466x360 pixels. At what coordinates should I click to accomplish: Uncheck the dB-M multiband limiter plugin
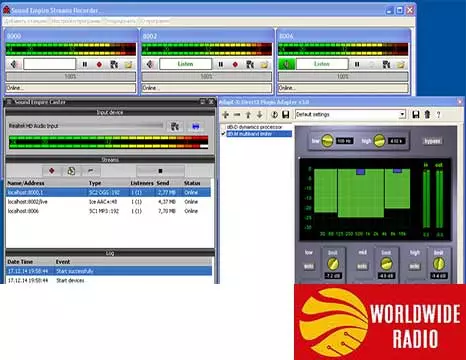pos(223,134)
